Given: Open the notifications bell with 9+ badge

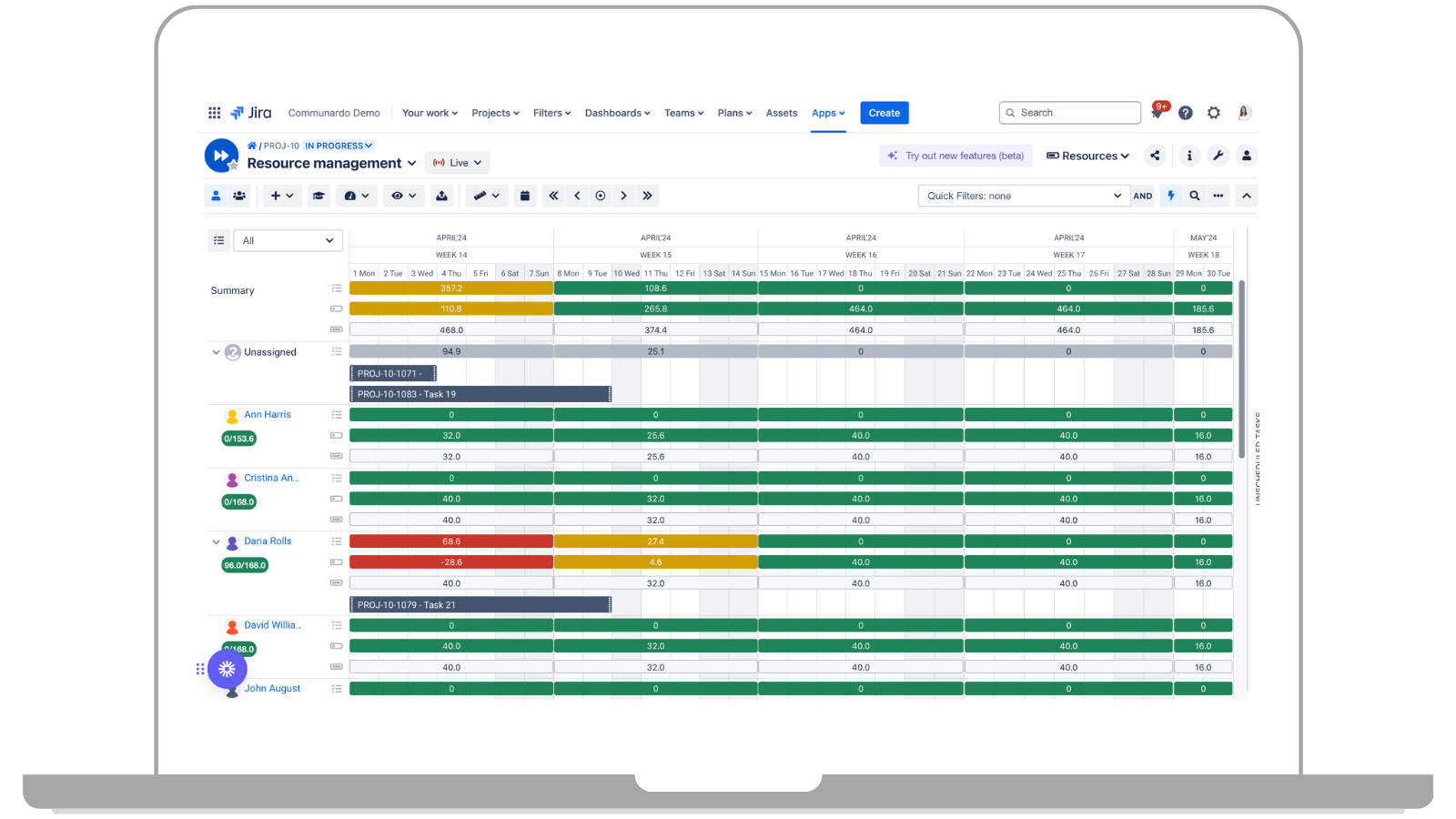Looking at the screenshot, I should 1158,113.
